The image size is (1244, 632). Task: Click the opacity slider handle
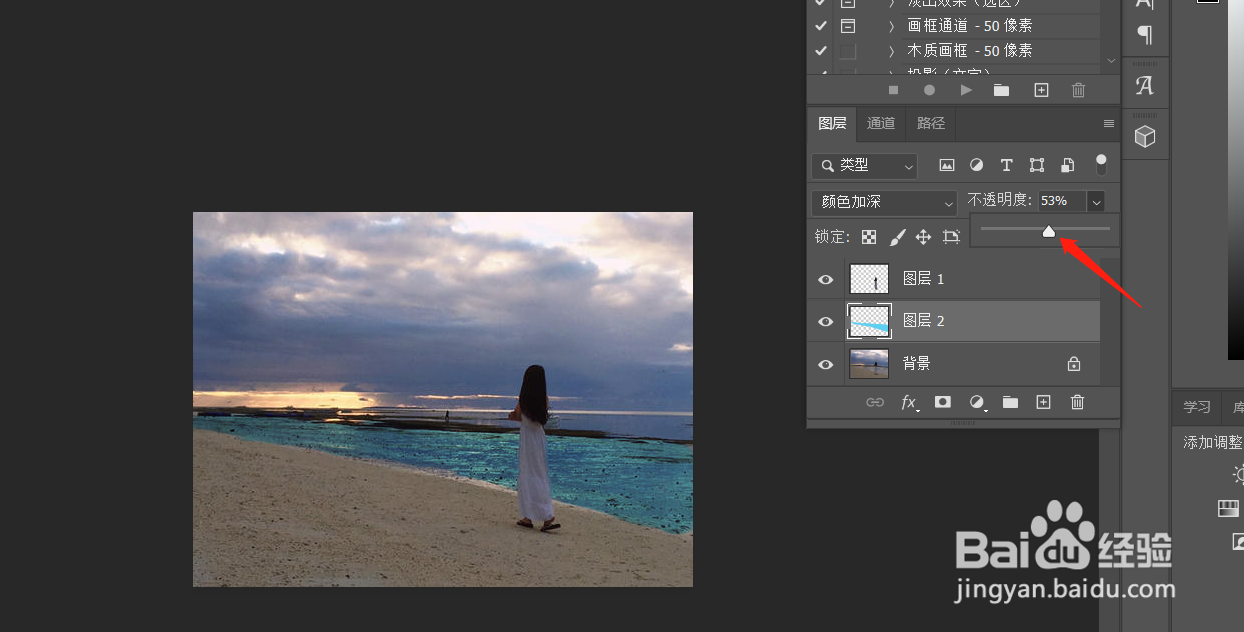click(1048, 232)
